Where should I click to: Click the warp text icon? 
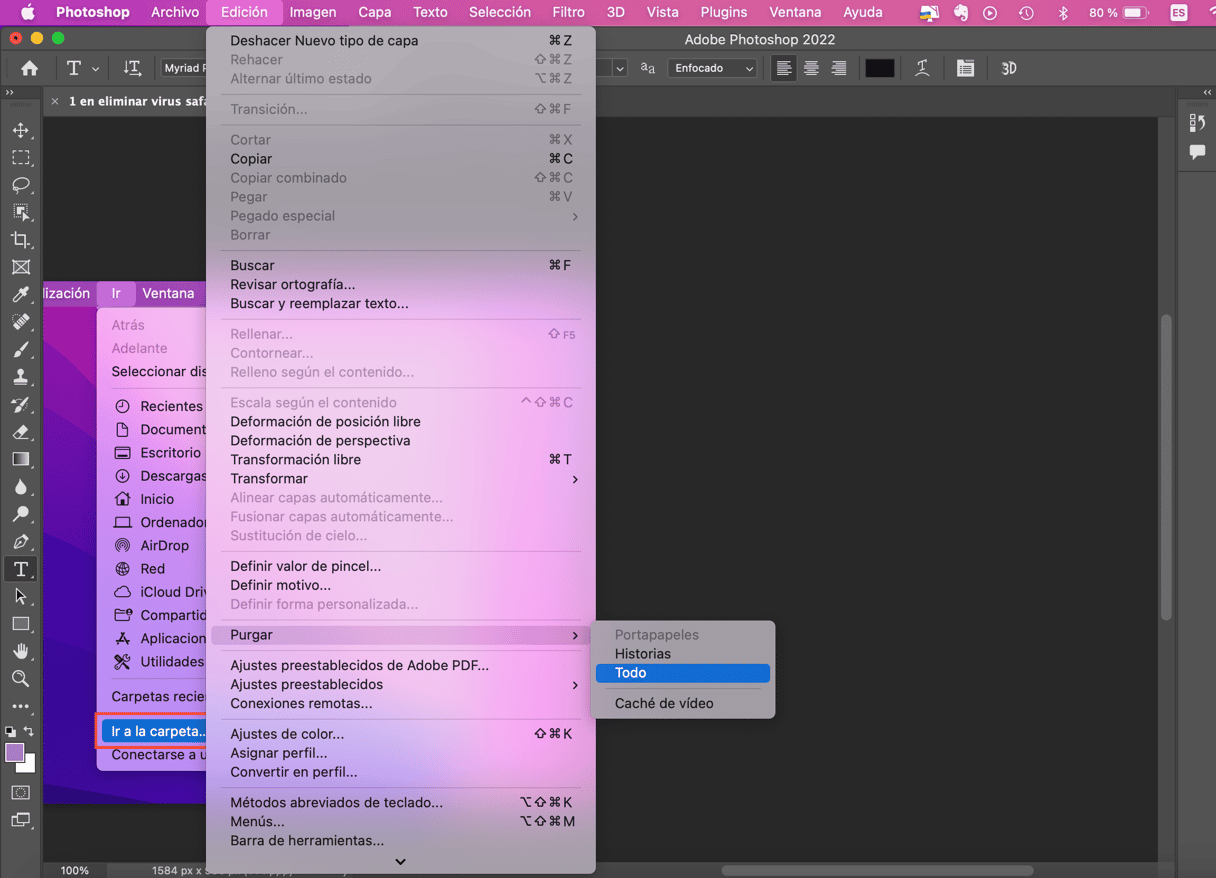922,68
